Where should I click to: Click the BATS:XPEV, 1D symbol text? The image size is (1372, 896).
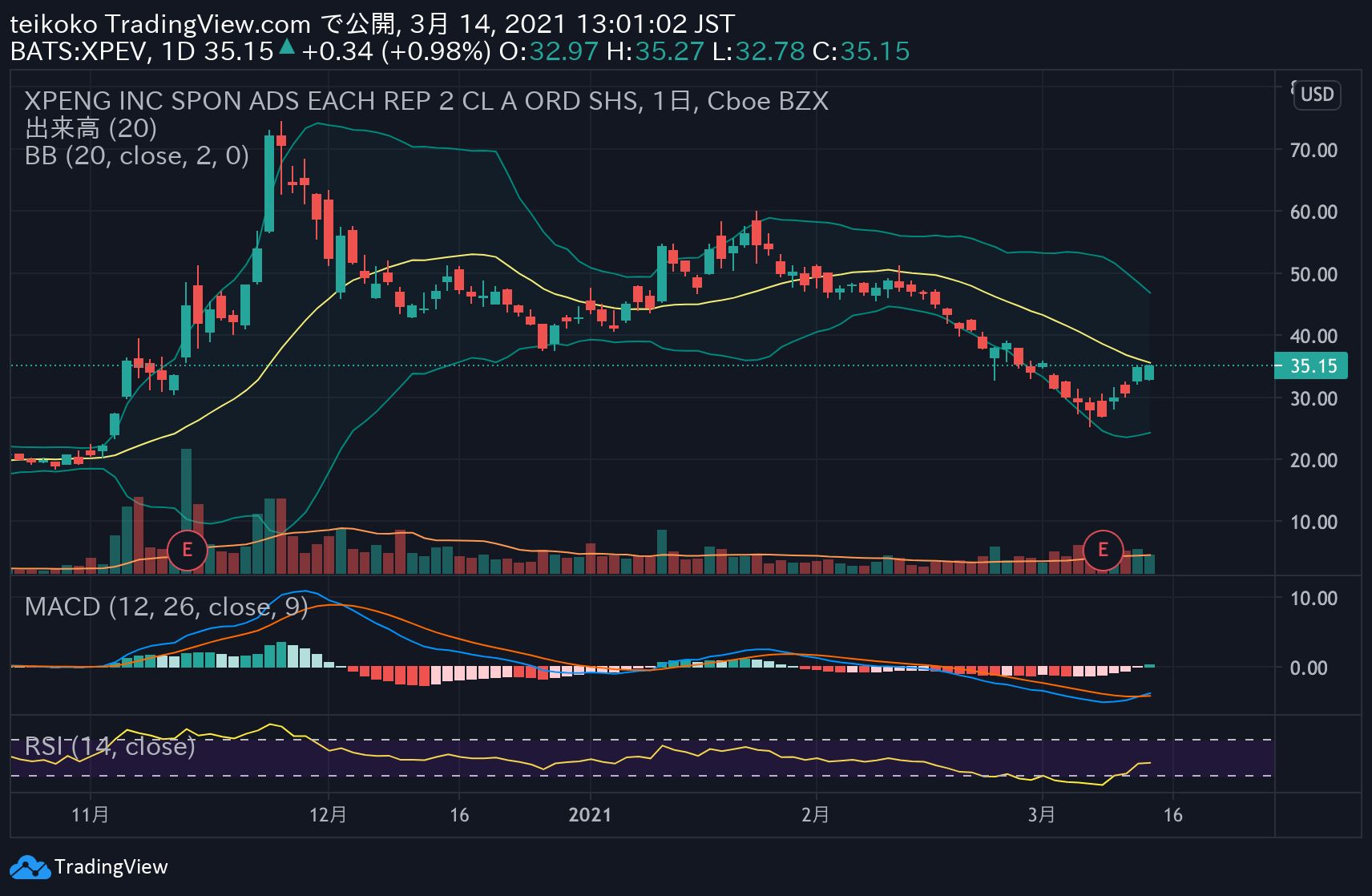click(x=103, y=51)
